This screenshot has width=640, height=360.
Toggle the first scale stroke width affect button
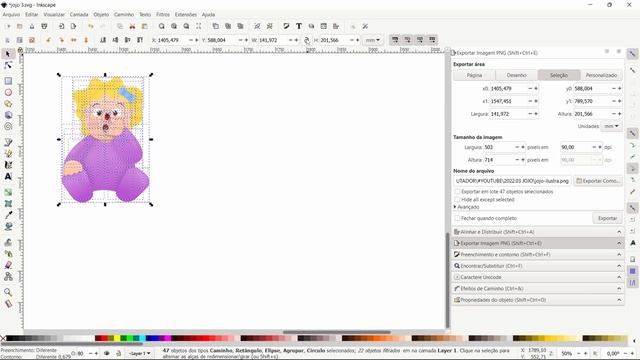(x=395, y=40)
